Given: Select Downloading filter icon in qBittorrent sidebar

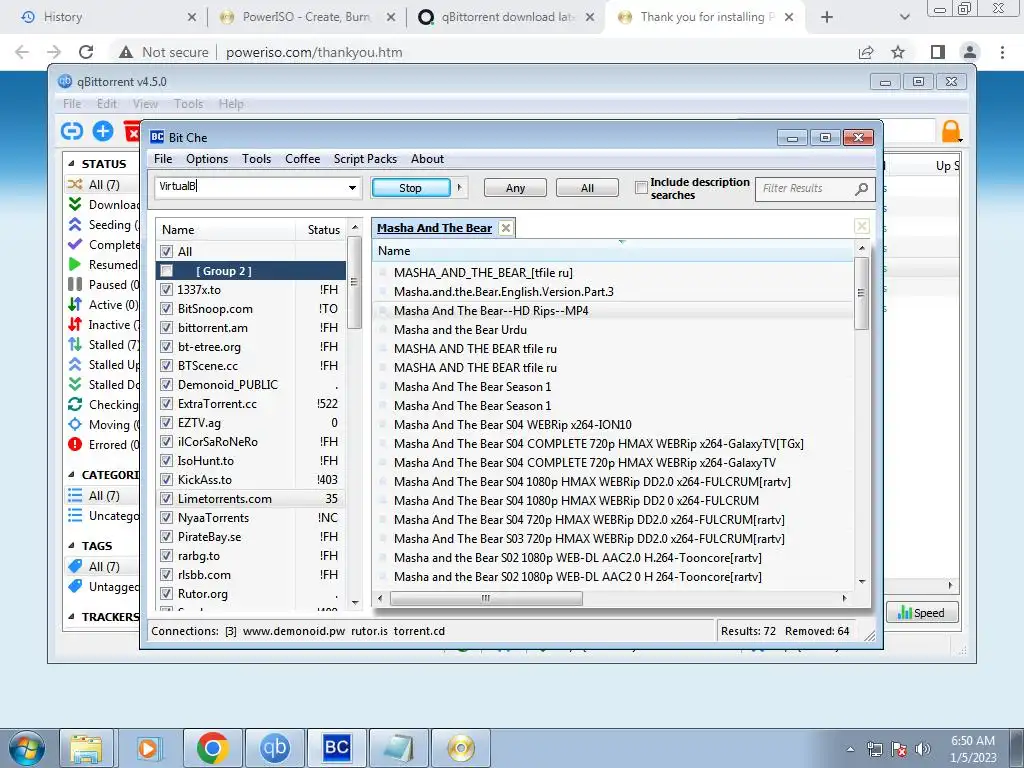Looking at the screenshot, I should 75,204.
